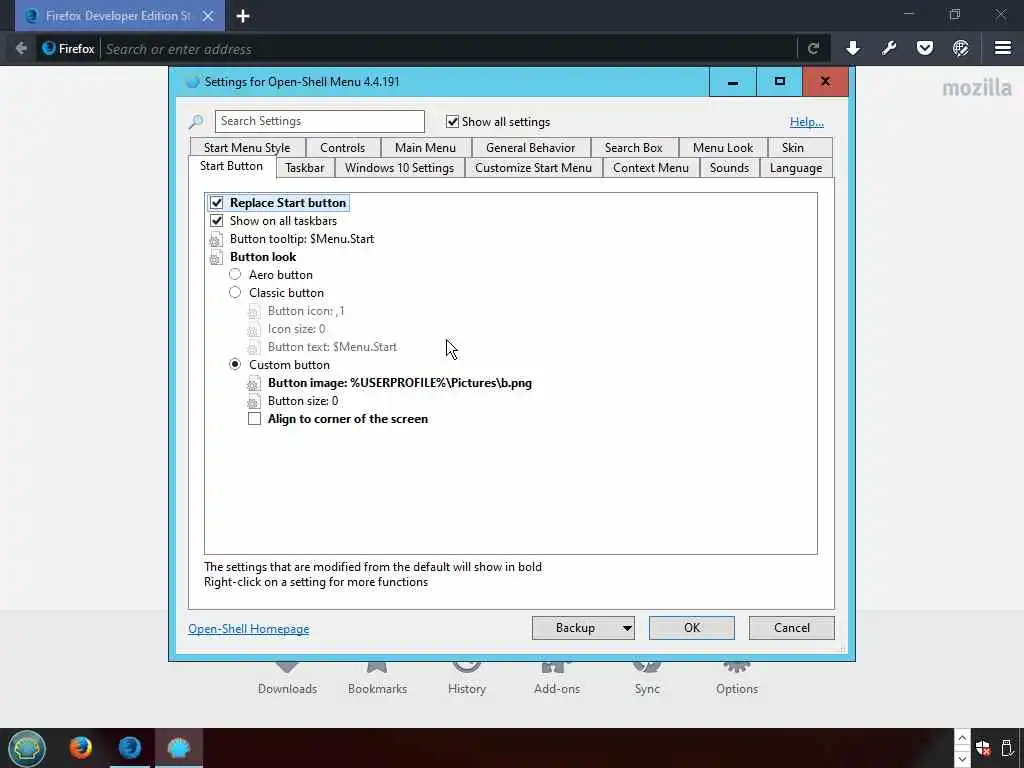Toggle Show all settings checkbox

(x=452, y=121)
